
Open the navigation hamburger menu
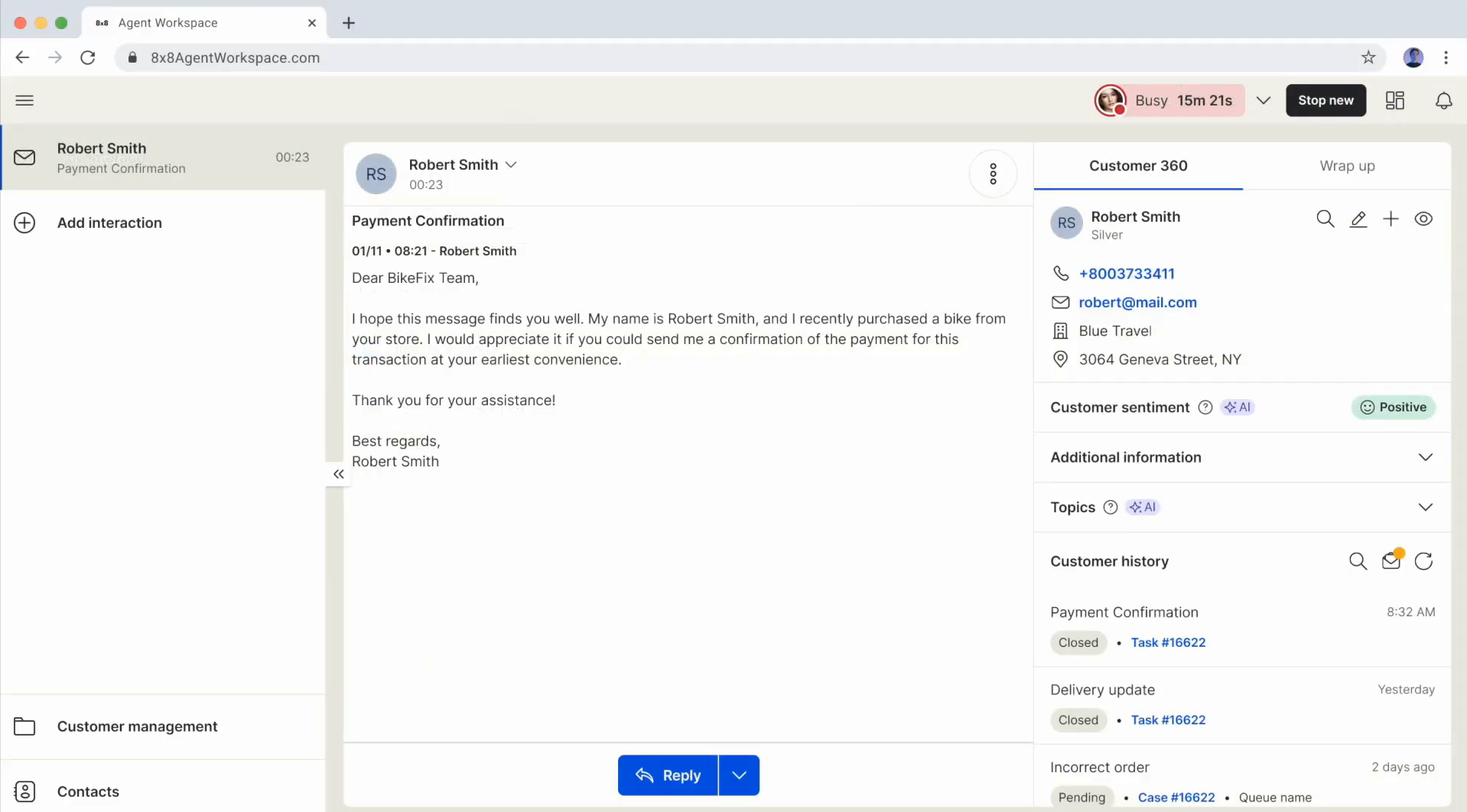pyautogui.click(x=24, y=100)
